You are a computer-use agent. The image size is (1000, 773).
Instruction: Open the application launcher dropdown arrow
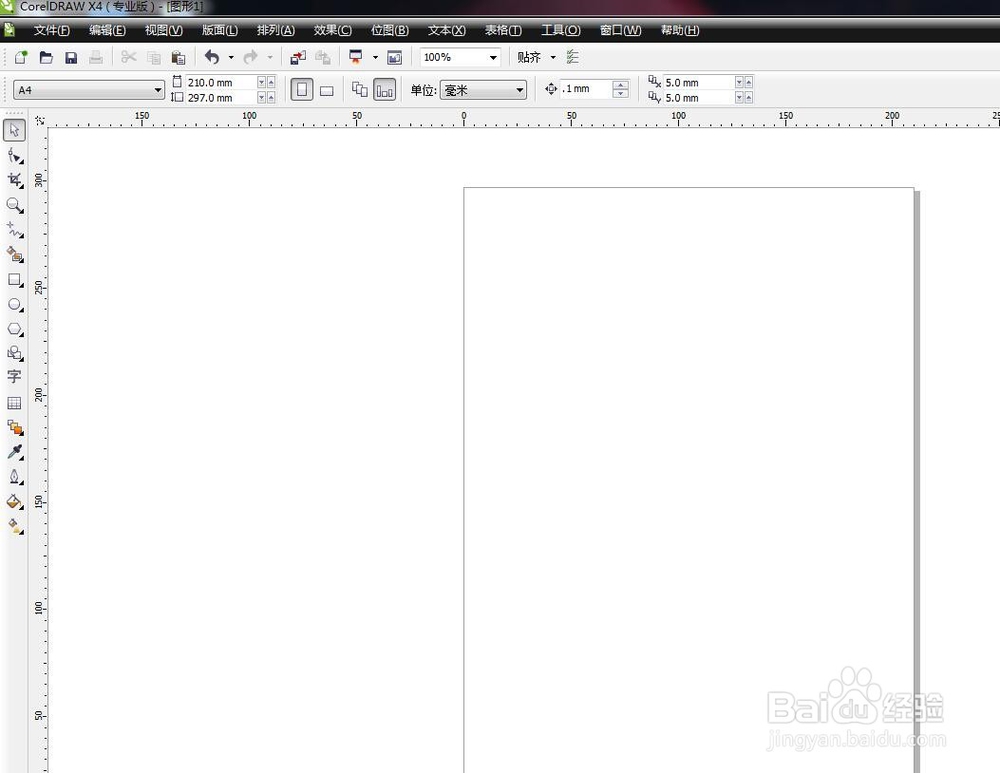click(x=375, y=57)
